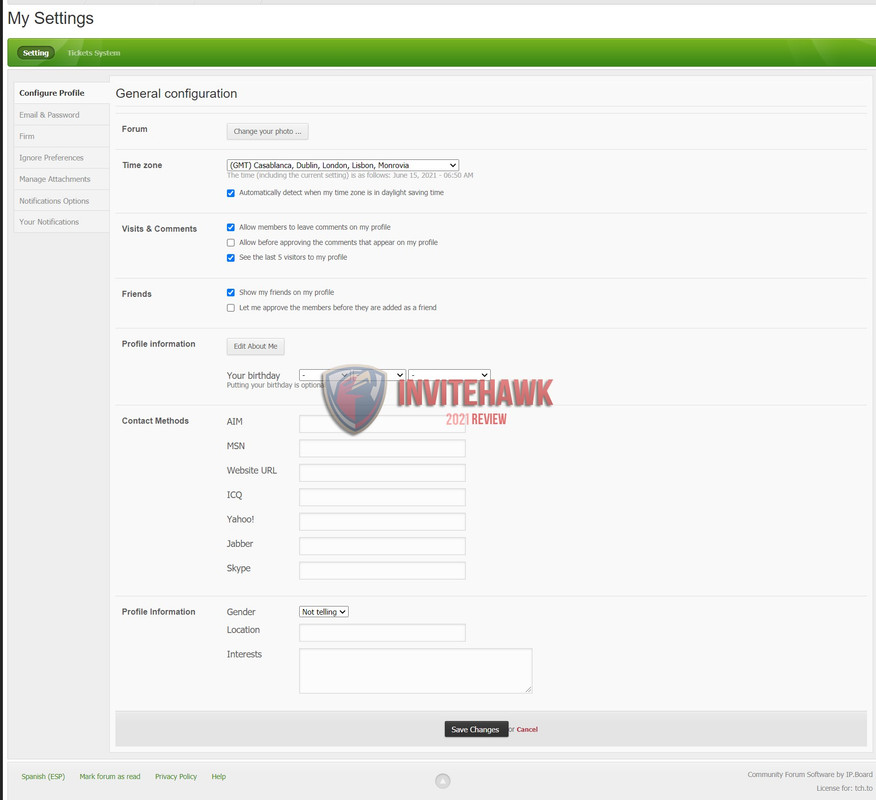The width and height of the screenshot is (876, 800).
Task: Uncheck show my friends on my profile
Action: pos(231,293)
